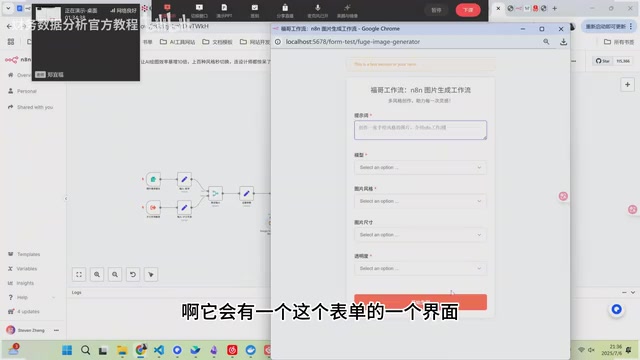Click the localhost address bar in popup

coord(353,42)
